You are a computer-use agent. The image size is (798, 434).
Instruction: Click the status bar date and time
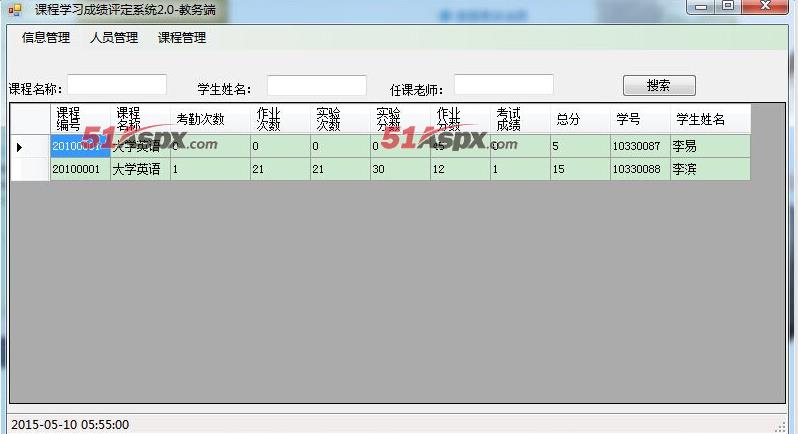(70, 424)
